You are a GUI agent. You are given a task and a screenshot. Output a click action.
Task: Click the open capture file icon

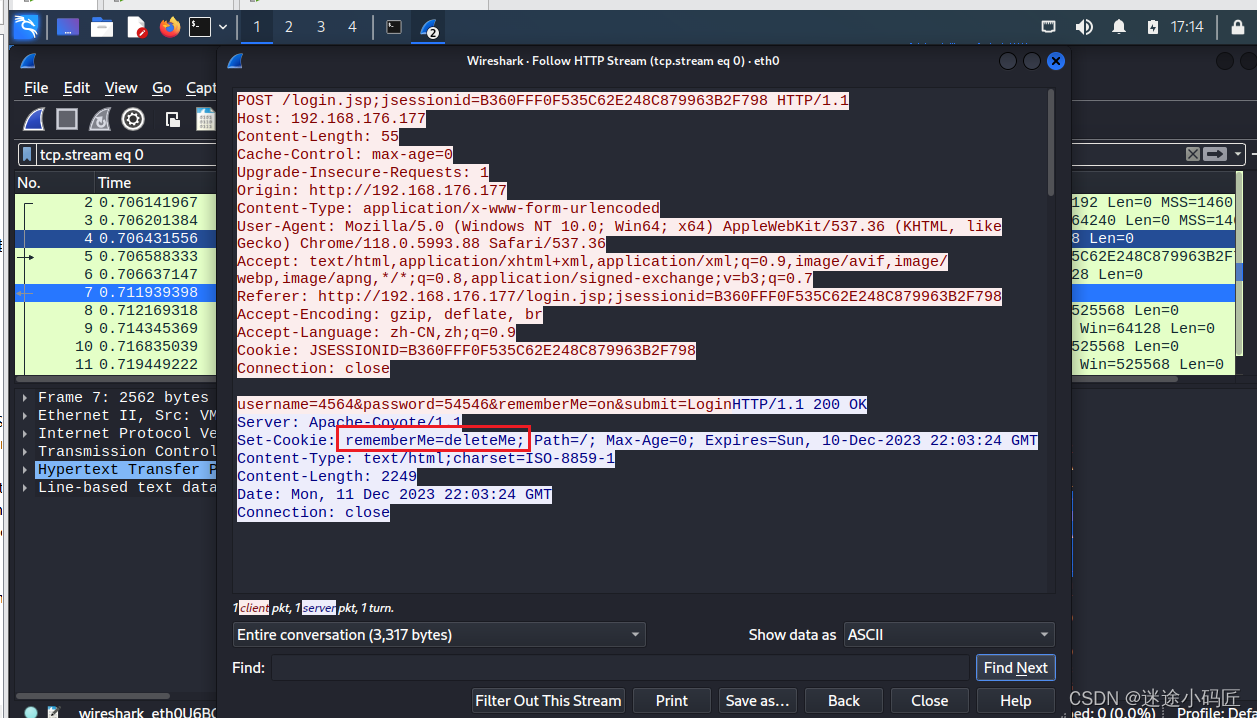pyautogui.click(x=173, y=120)
